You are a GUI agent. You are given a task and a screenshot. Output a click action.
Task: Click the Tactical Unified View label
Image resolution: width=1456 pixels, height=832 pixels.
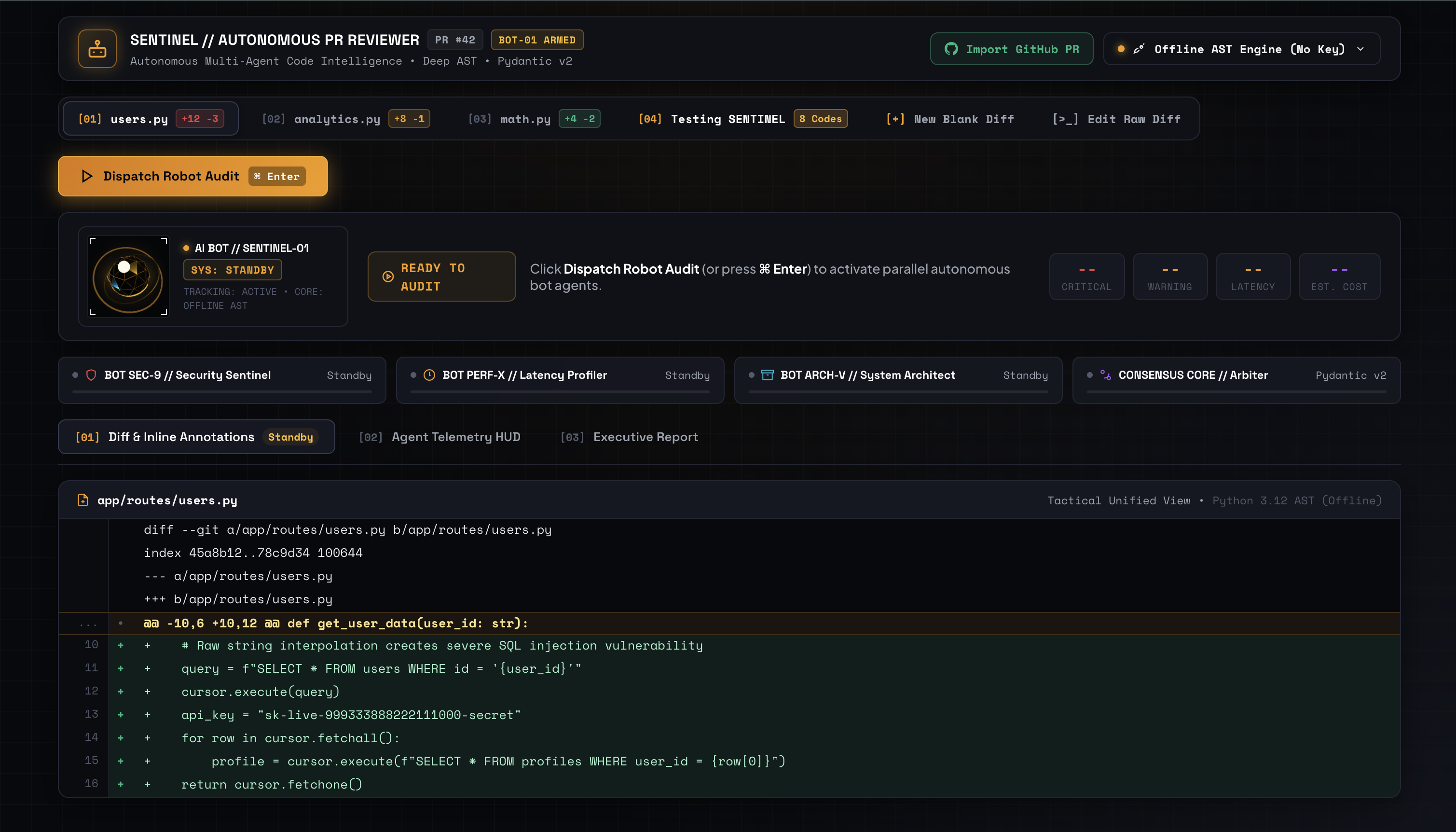click(x=1118, y=500)
